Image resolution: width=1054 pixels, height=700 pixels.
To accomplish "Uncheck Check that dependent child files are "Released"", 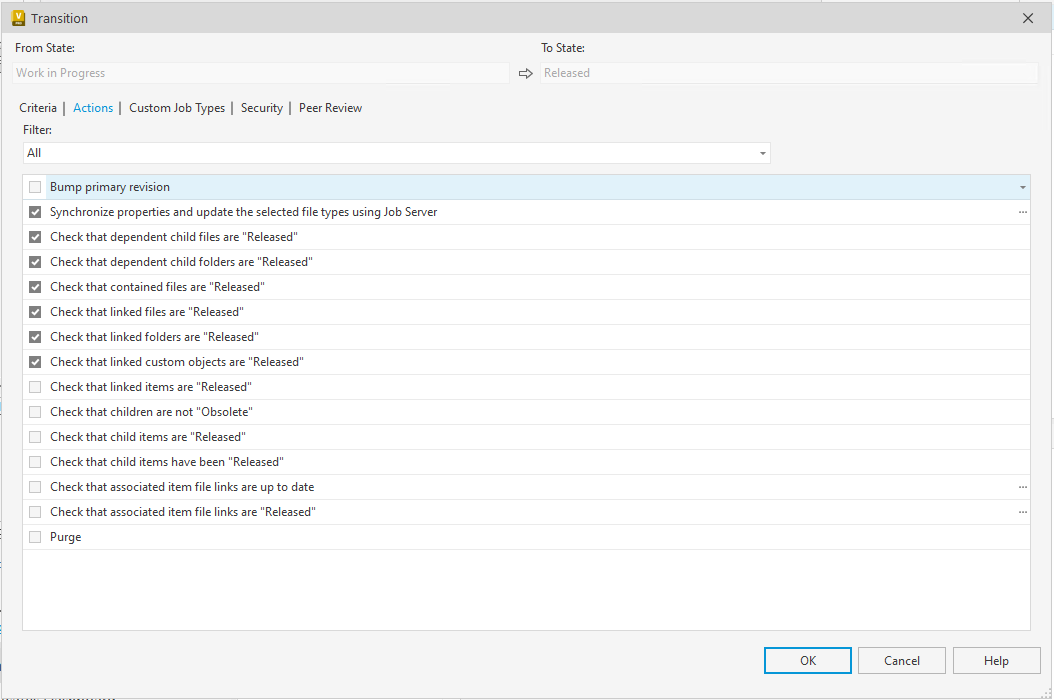I will point(35,237).
